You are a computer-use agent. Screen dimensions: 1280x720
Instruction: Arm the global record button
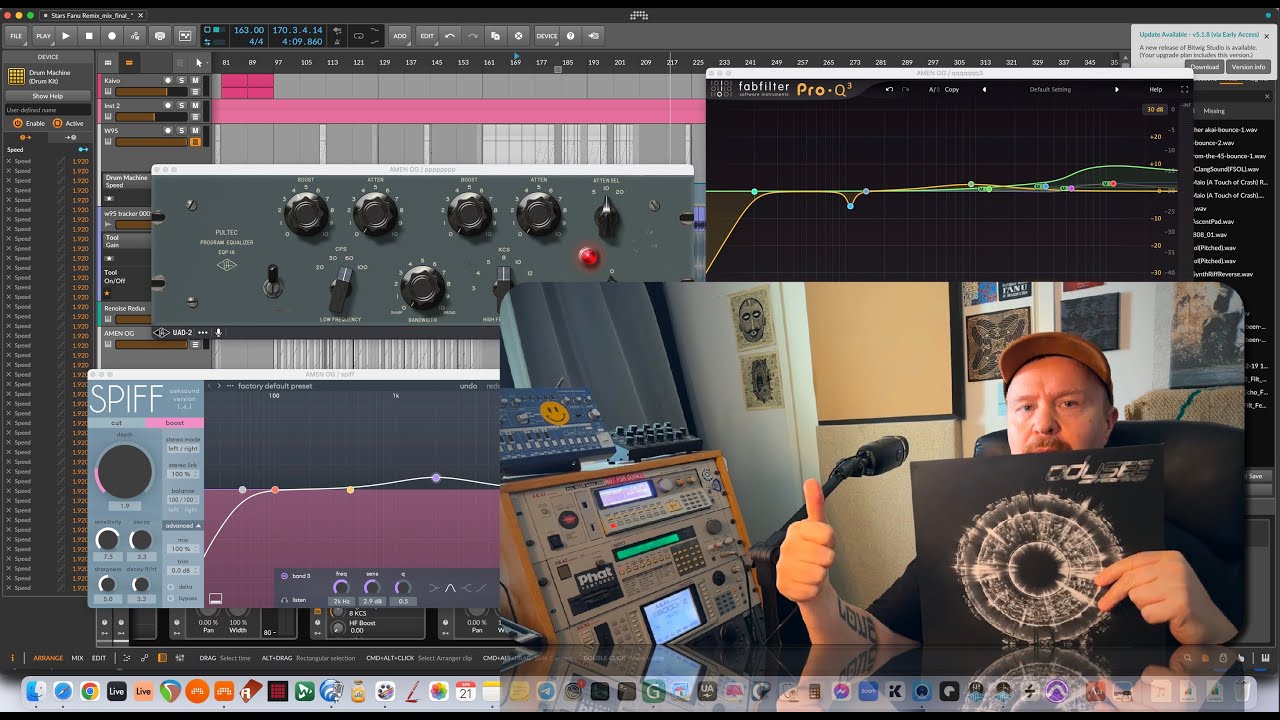(x=112, y=36)
